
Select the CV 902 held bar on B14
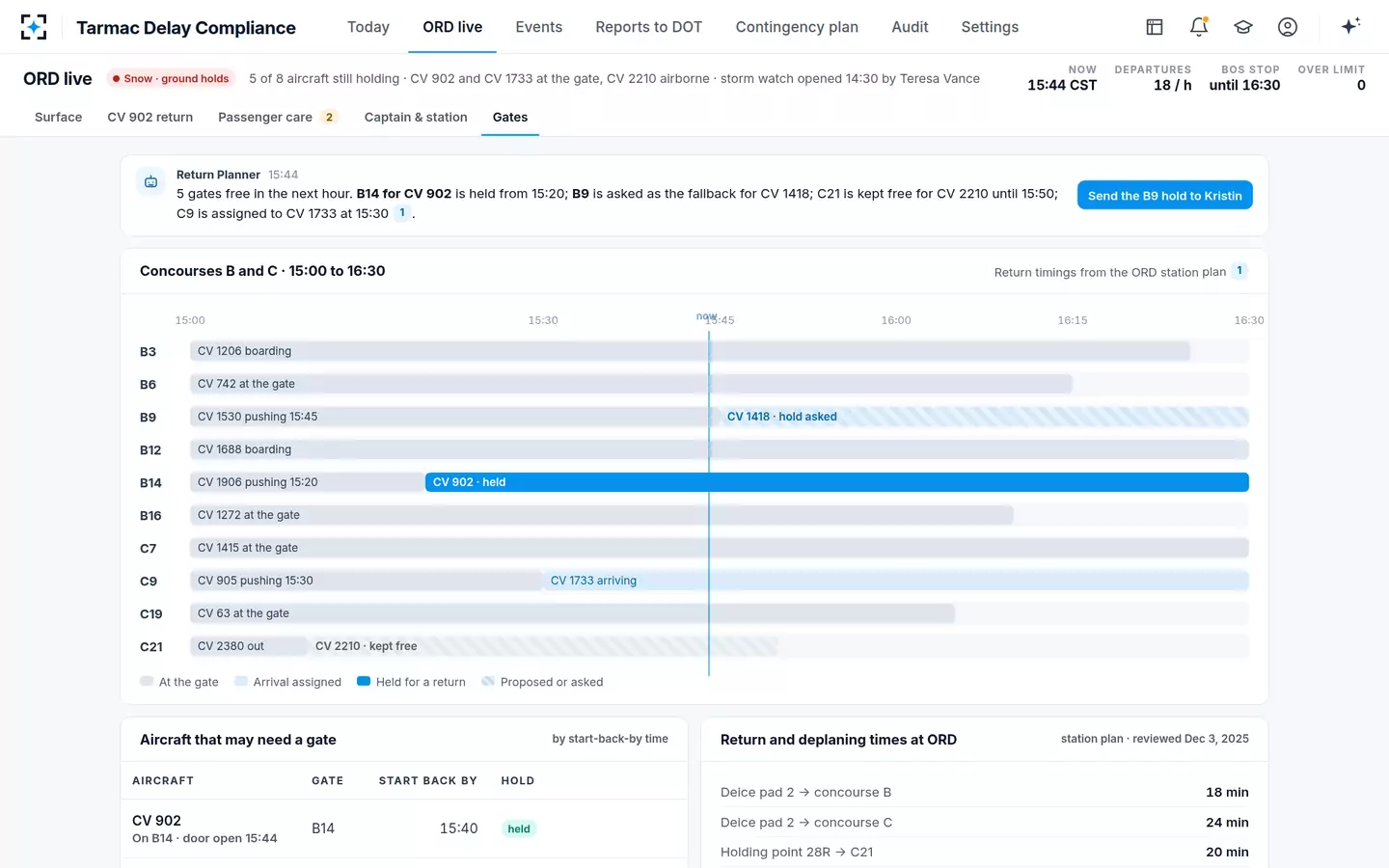pos(836,482)
